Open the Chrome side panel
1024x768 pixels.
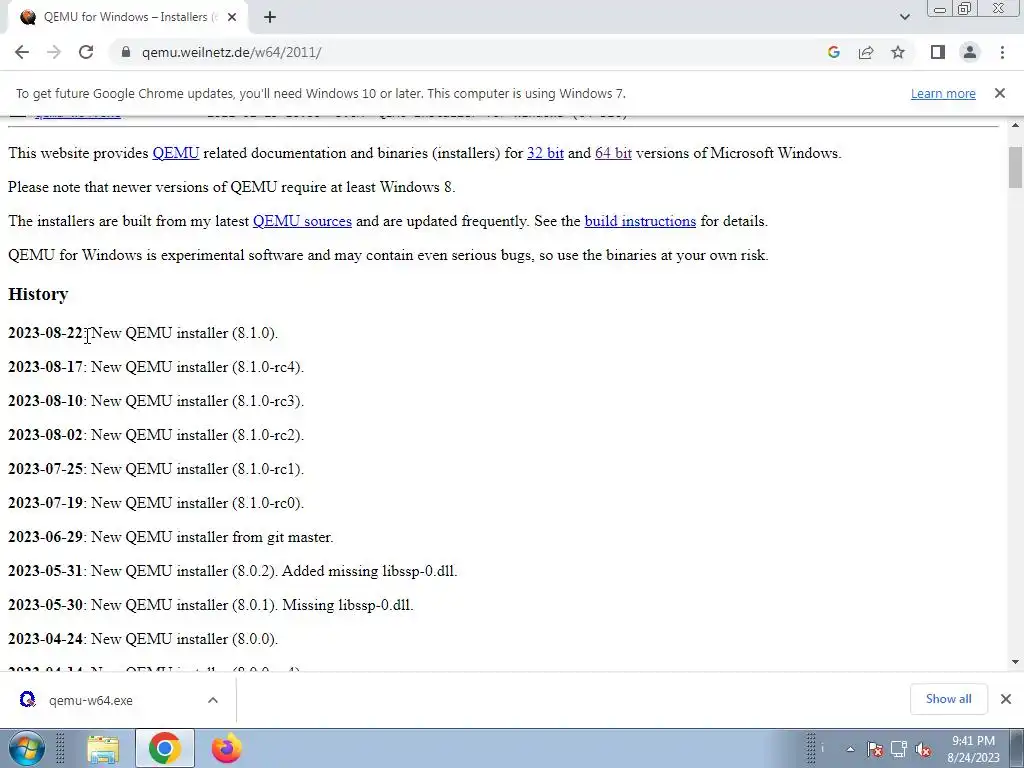pyautogui.click(x=938, y=52)
